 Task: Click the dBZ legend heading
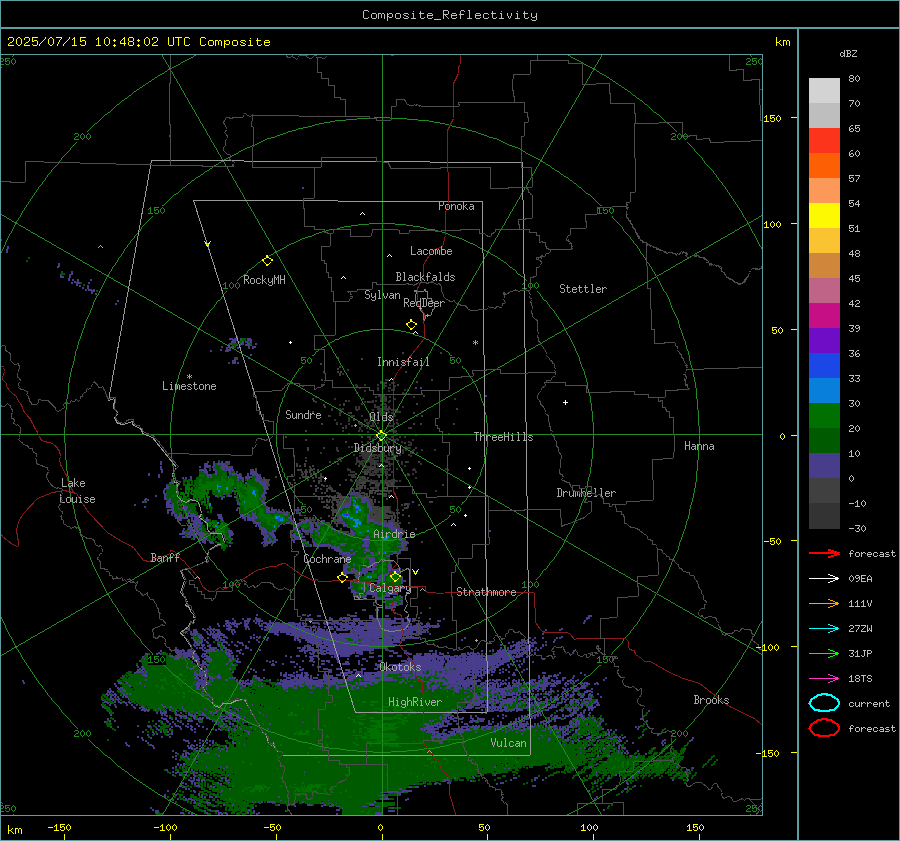click(x=848, y=54)
